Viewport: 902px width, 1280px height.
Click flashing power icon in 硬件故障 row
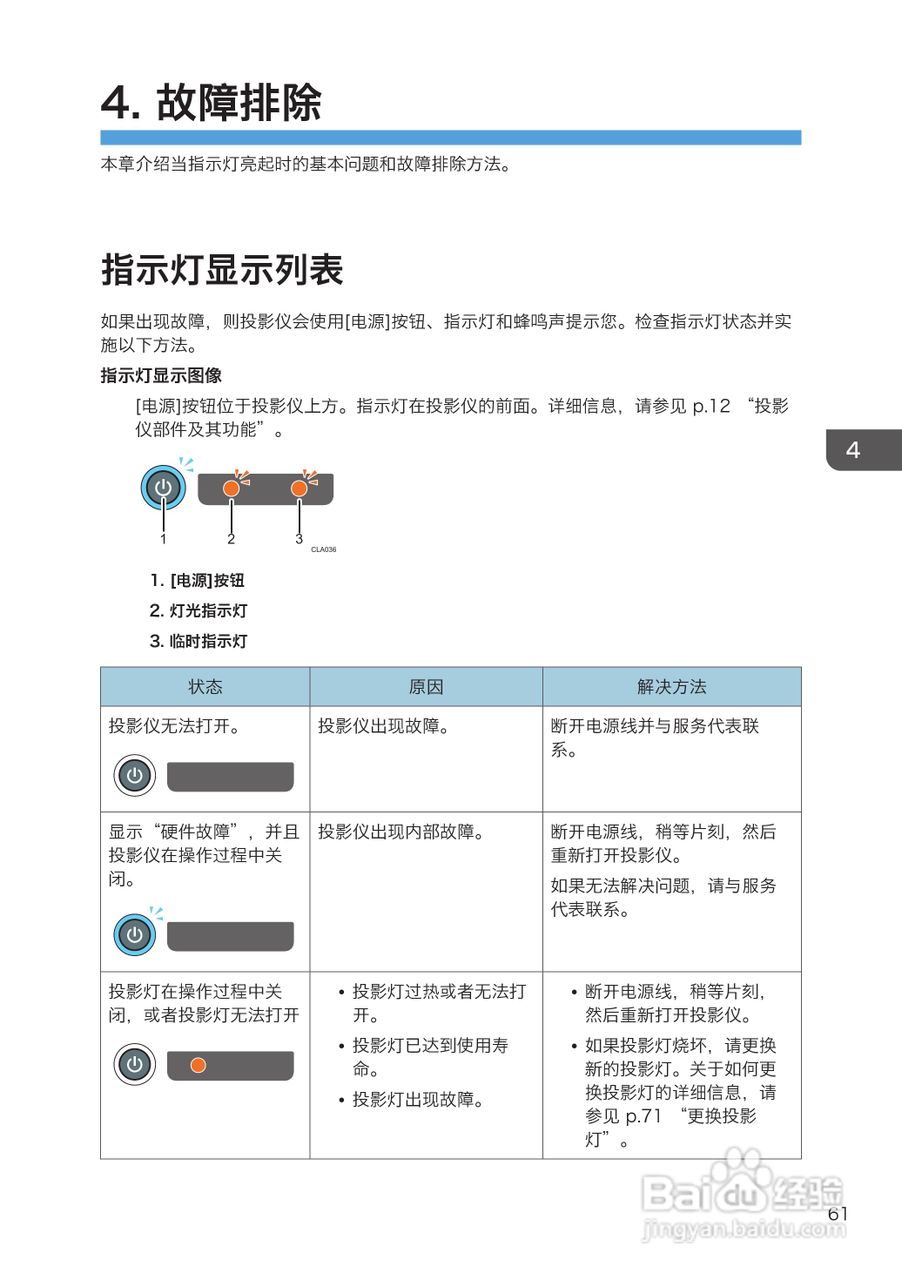tap(135, 935)
